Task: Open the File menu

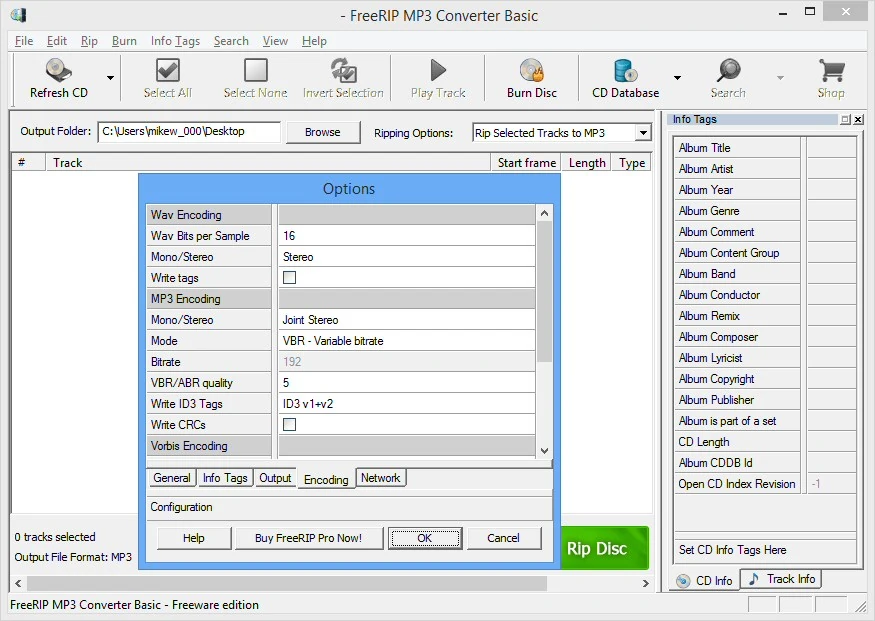Action: [x=24, y=41]
